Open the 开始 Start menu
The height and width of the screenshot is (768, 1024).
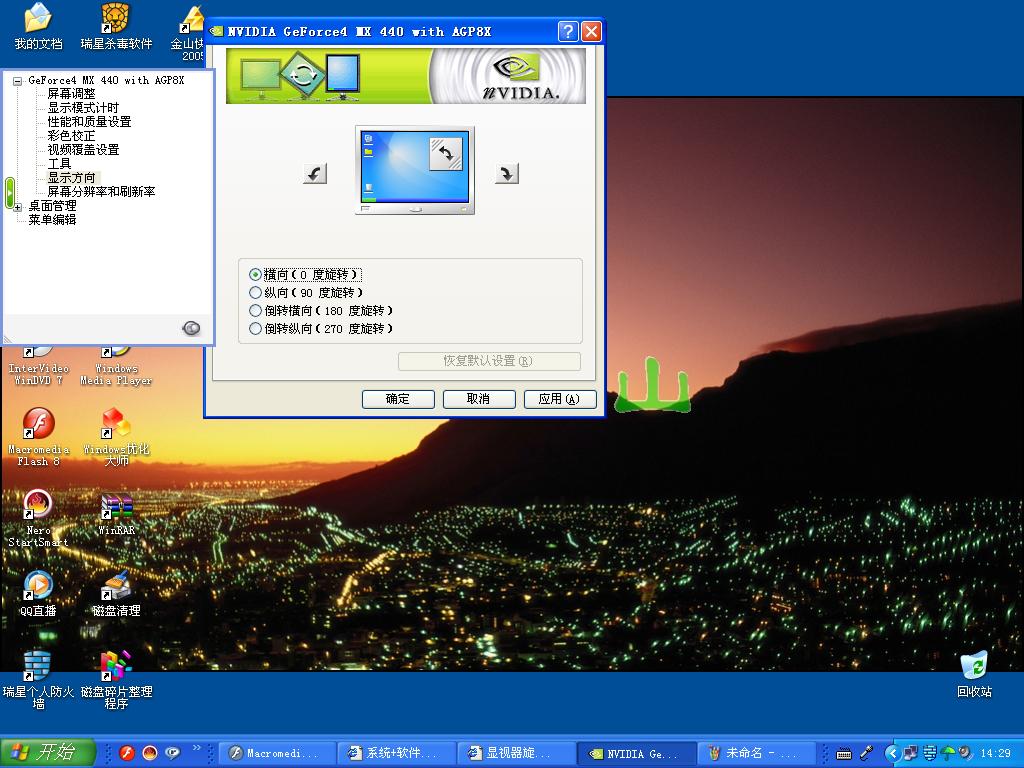coord(48,752)
